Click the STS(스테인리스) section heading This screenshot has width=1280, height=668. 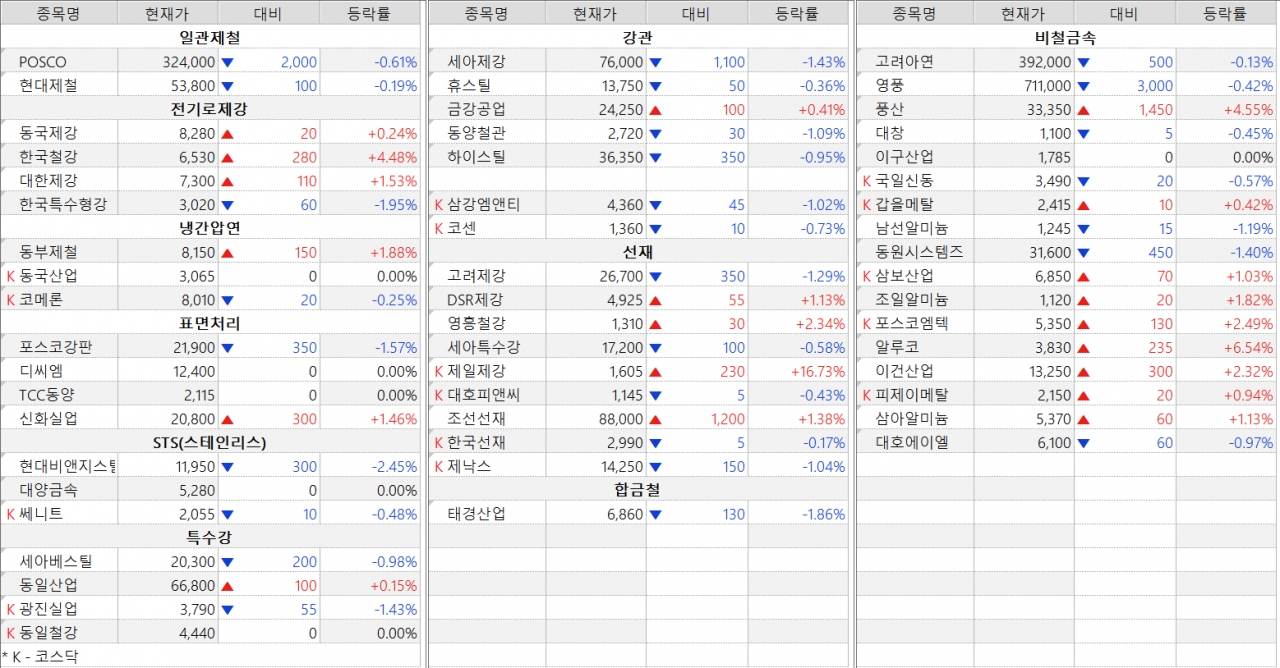[x=210, y=442]
